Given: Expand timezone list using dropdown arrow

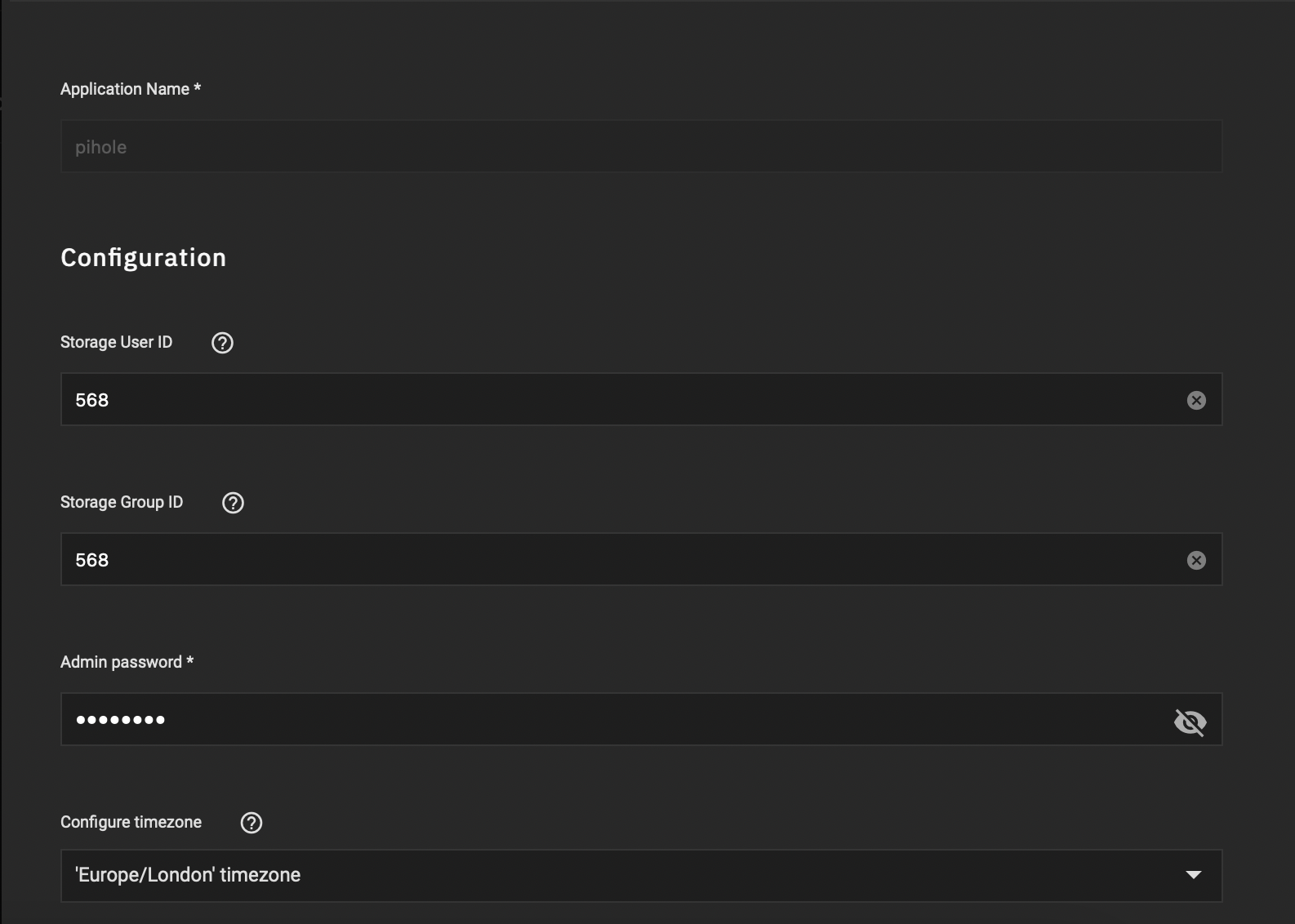Looking at the screenshot, I should click(x=1194, y=875).
